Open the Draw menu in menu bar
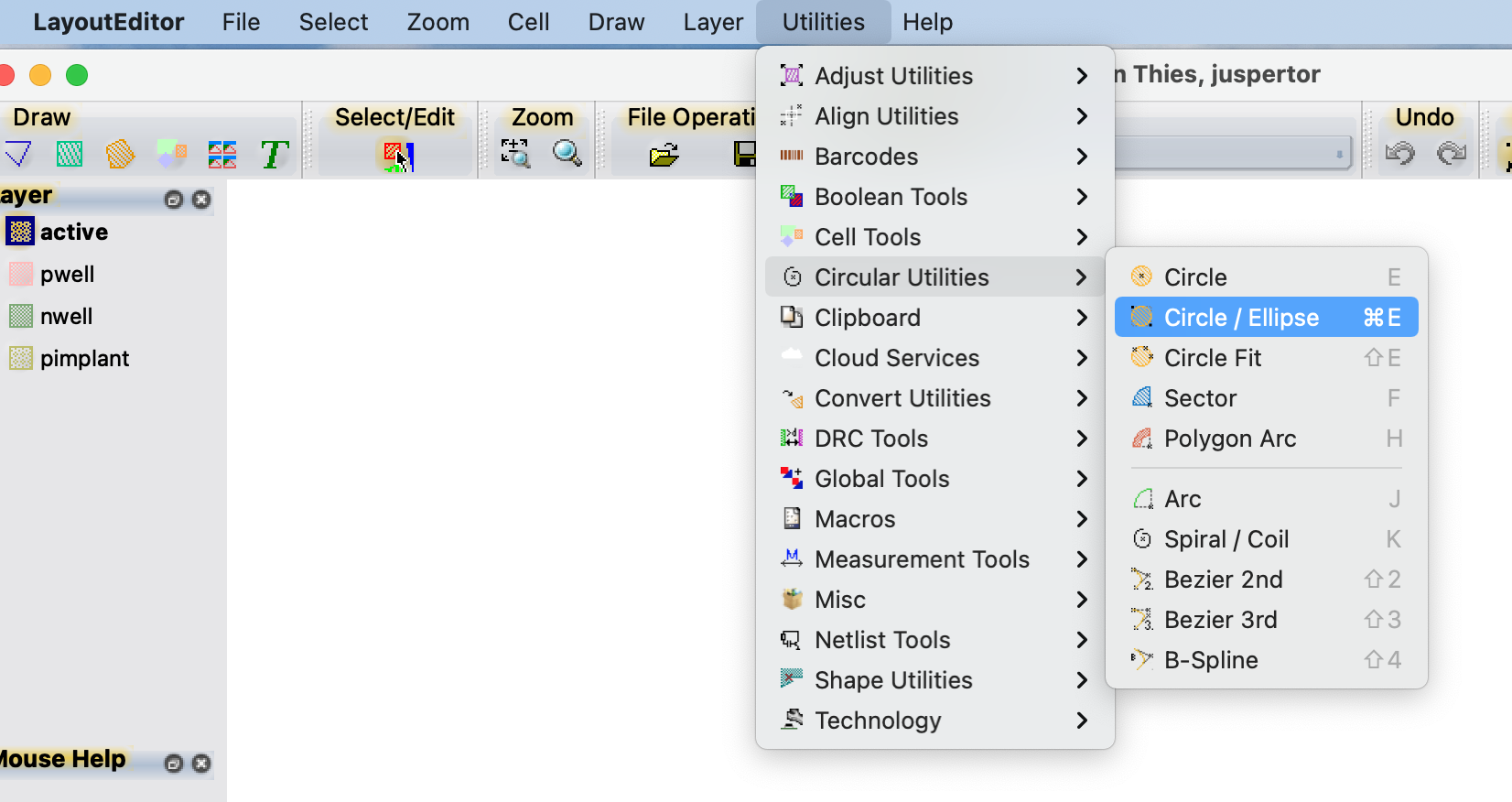Screen dimensions: 1512x802 616,22
